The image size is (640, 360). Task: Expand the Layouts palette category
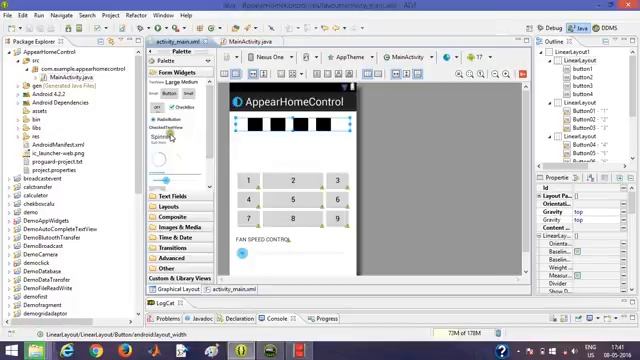(180, 207)
